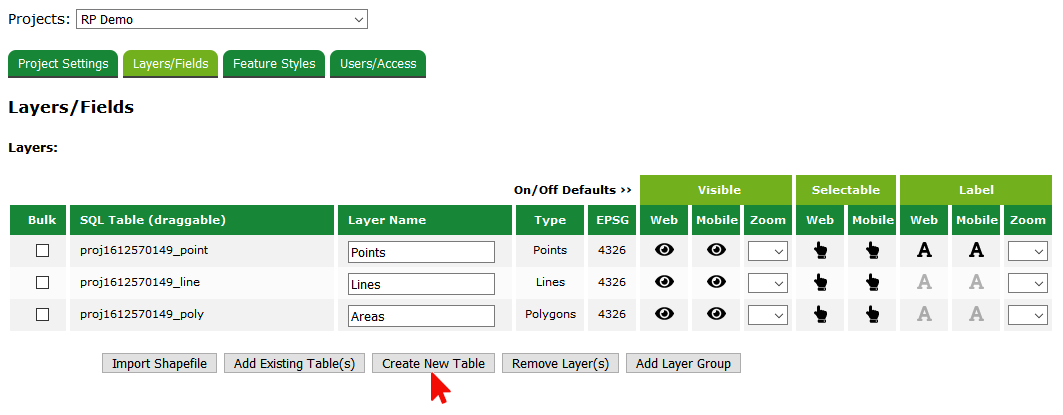
Task: Open the Projects dropdown showing RP Demo
Action: 222,19
